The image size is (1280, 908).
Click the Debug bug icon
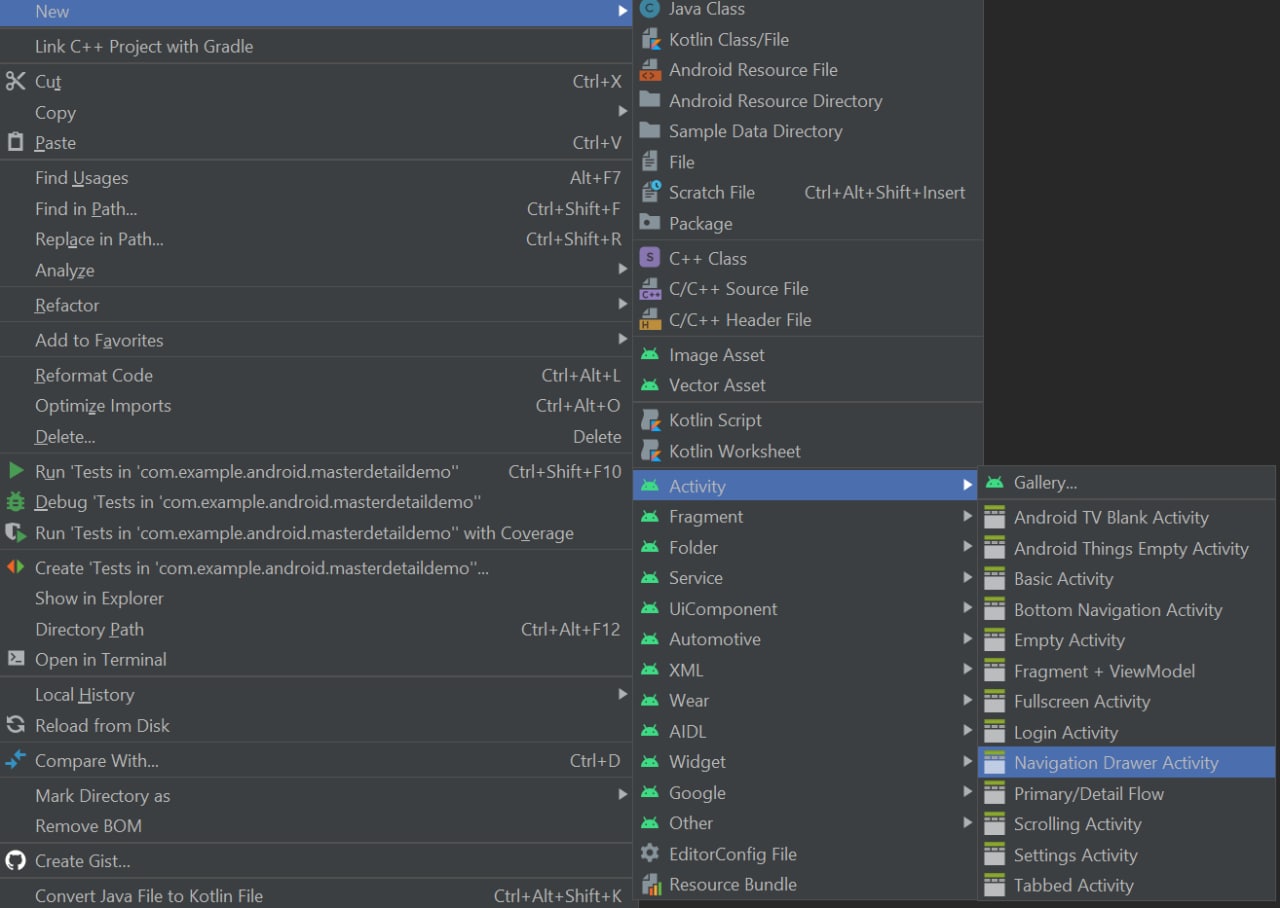[x=15, y=501]
